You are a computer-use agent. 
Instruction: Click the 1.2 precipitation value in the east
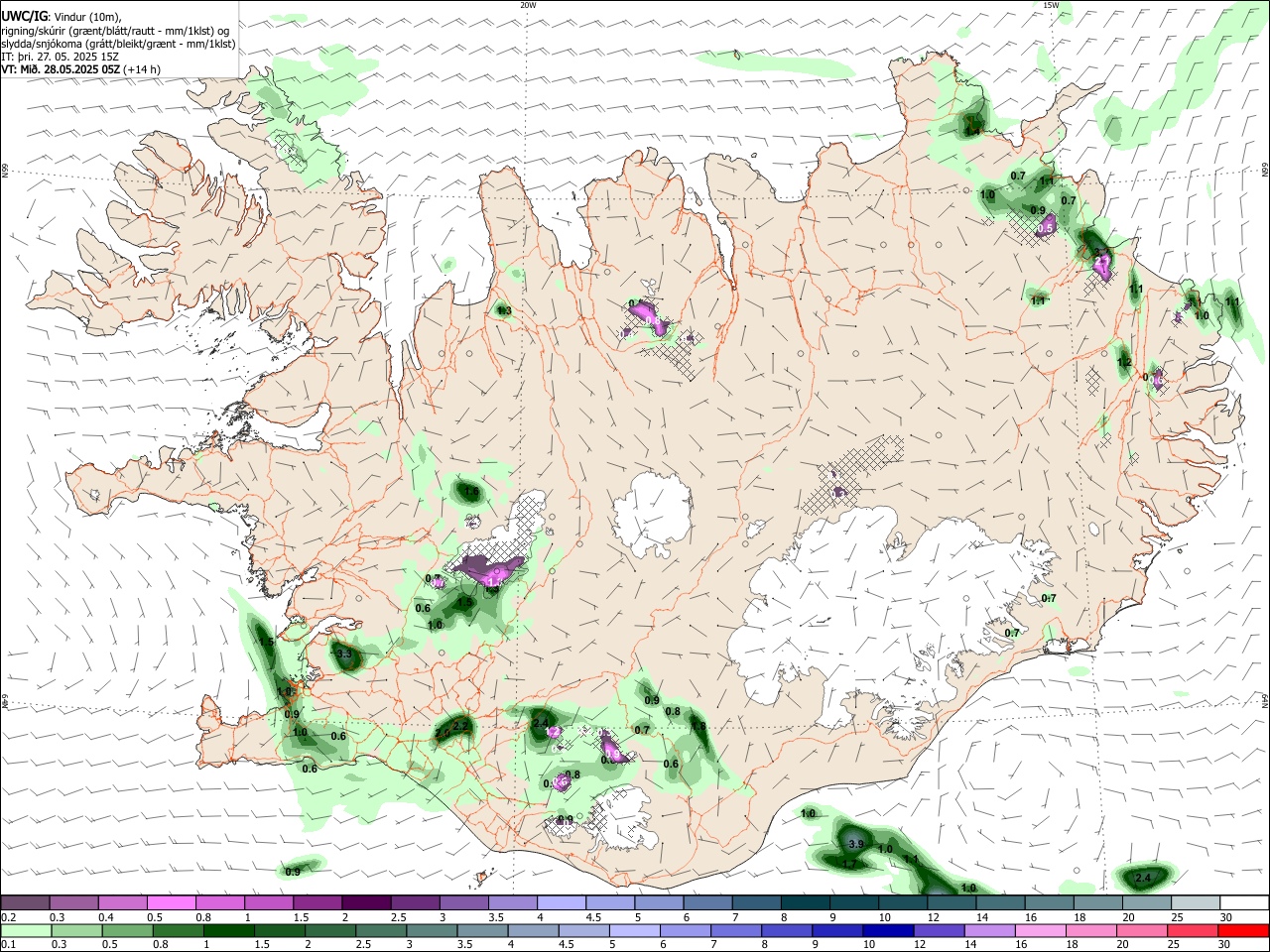(x=1124, y=363)
